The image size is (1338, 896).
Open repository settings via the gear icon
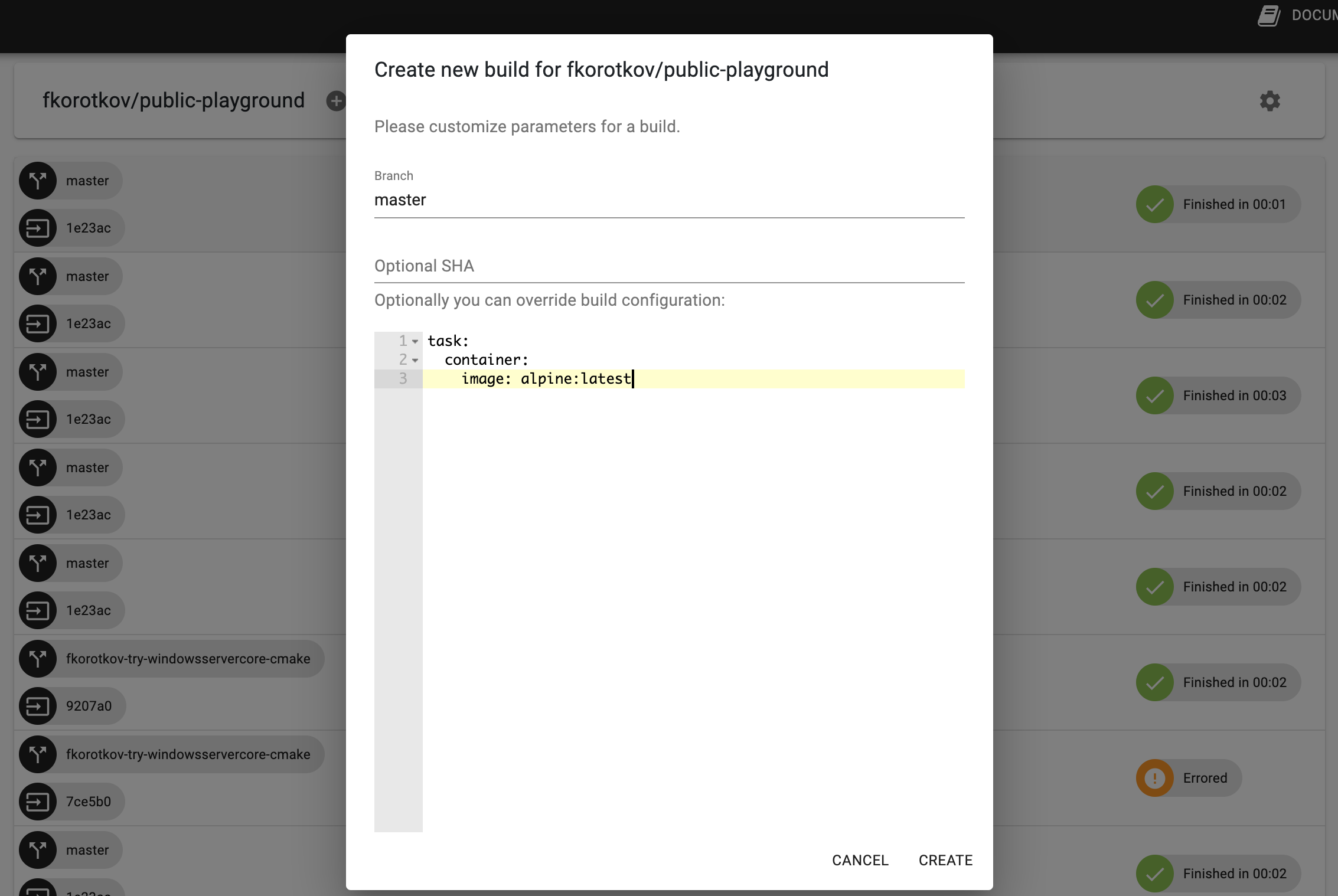(x=1270, y=100)
